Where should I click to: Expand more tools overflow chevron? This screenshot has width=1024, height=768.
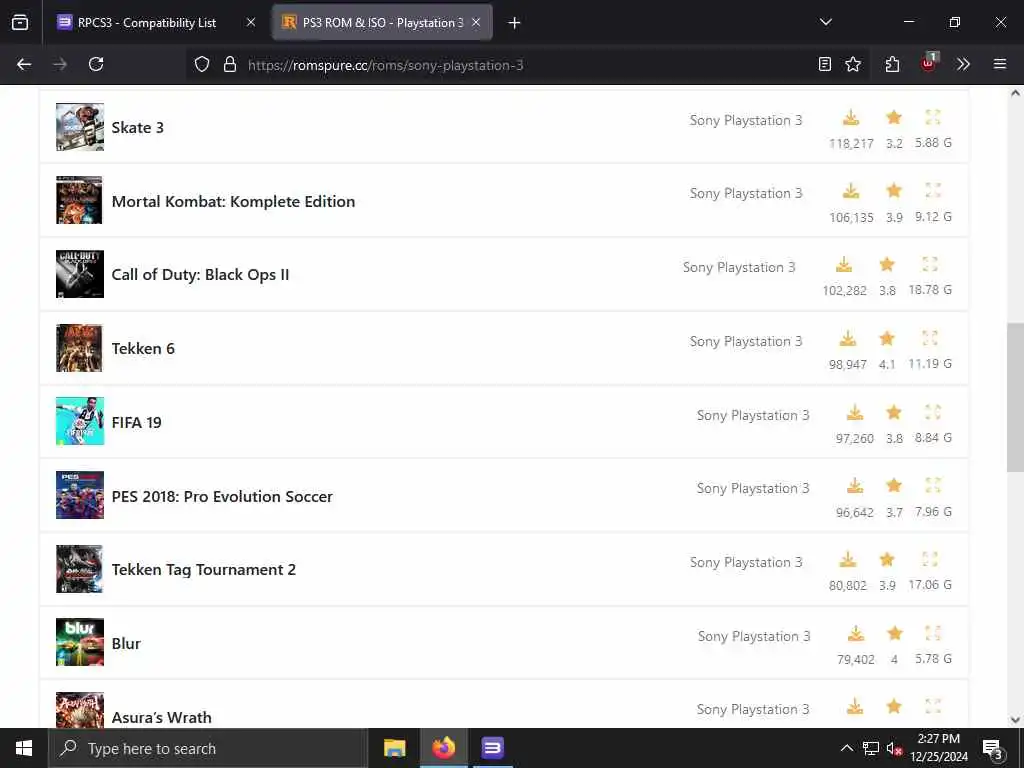[963, 64]
